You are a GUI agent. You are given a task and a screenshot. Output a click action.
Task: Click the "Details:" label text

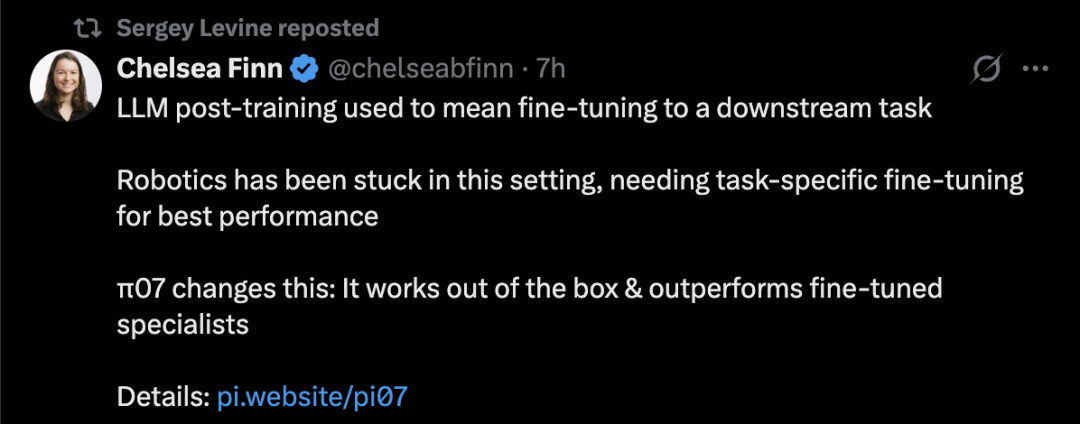pos(162,397)
